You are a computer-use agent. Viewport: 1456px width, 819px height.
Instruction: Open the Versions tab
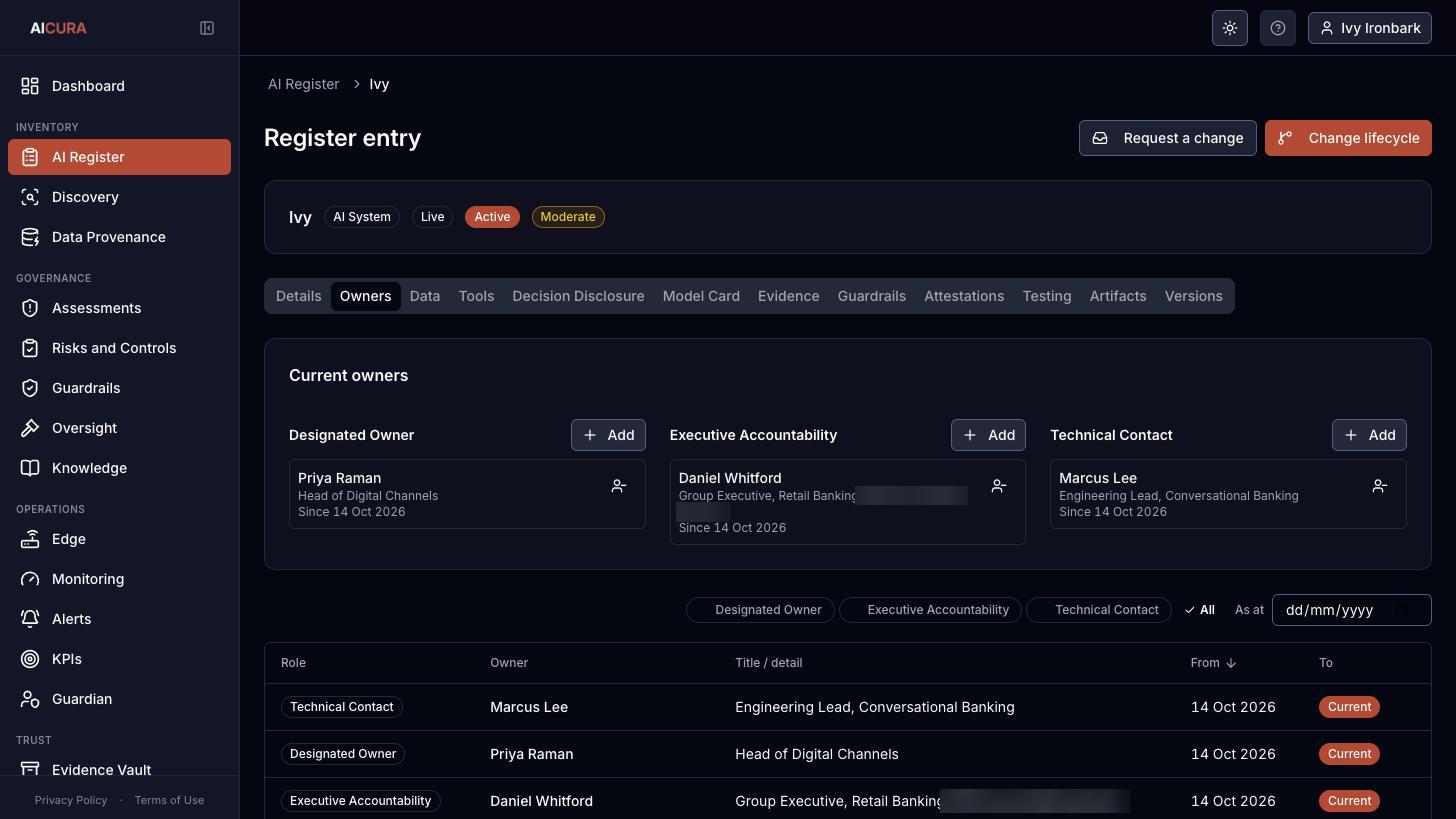tap(1193, 296)
